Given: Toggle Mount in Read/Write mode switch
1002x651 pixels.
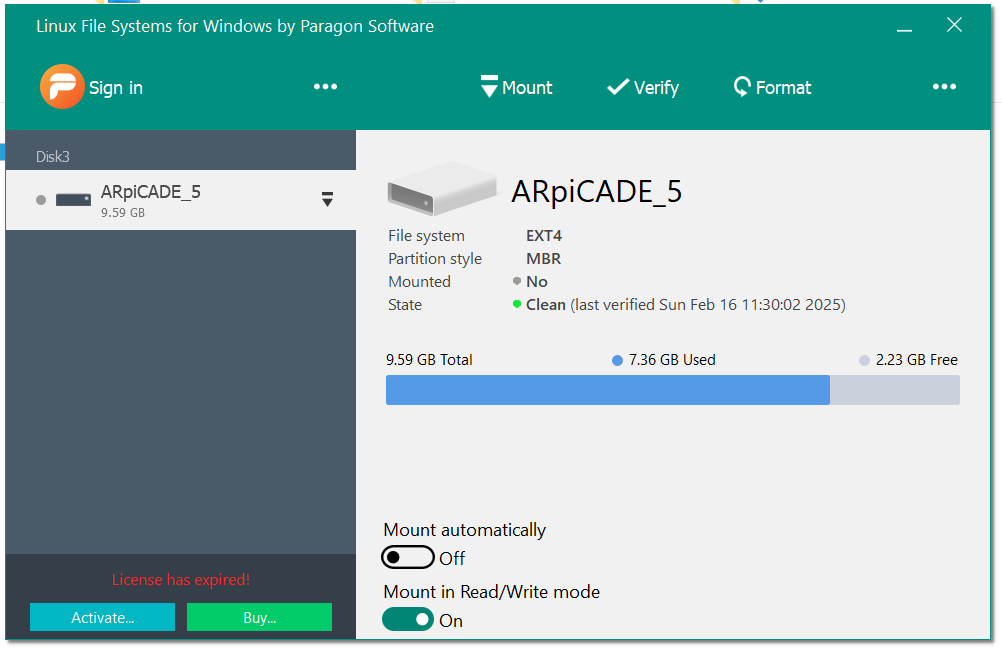Looking at the screenshot, I should click(x=408, y=619).
